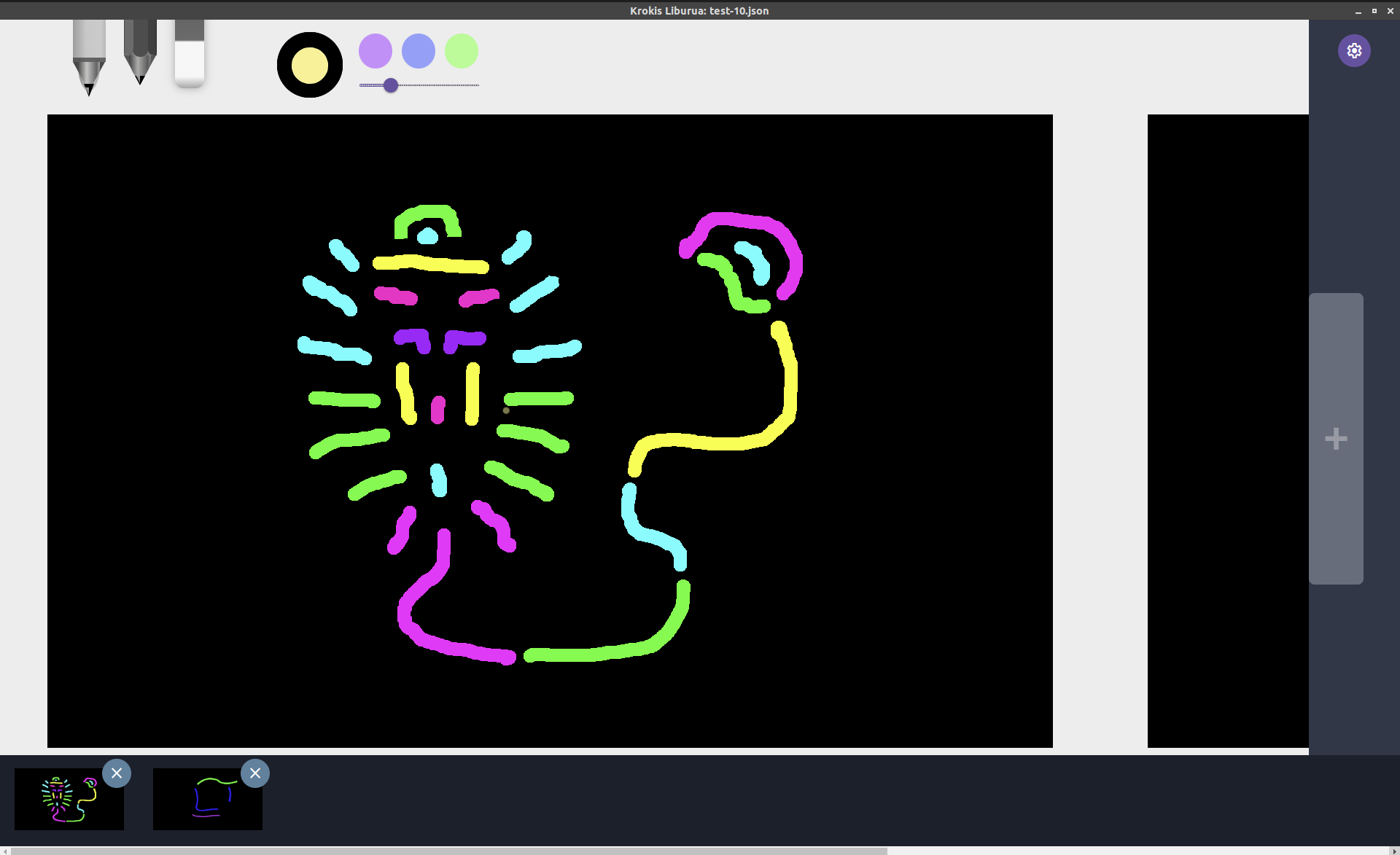Maximize the Krokis Liburua window
Screen dimensions: 1400x855
click(1374, 11)
